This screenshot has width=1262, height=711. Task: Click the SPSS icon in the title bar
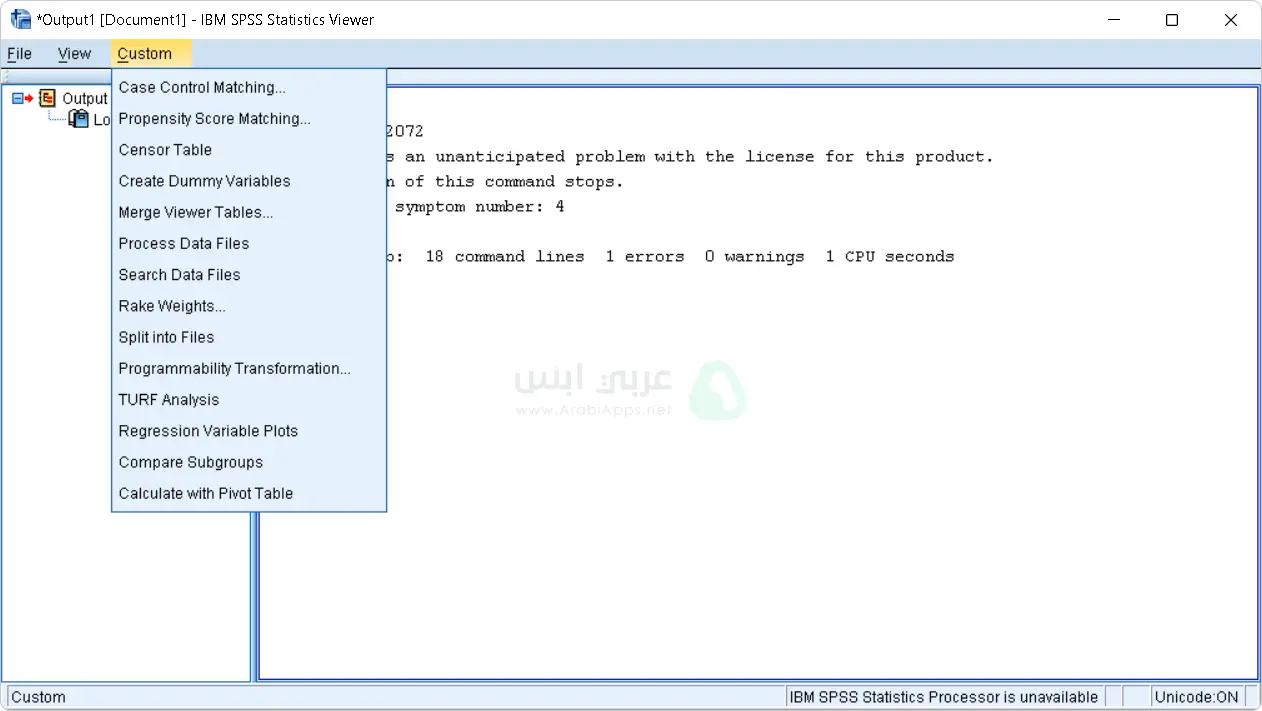click(x=17, y=19)
